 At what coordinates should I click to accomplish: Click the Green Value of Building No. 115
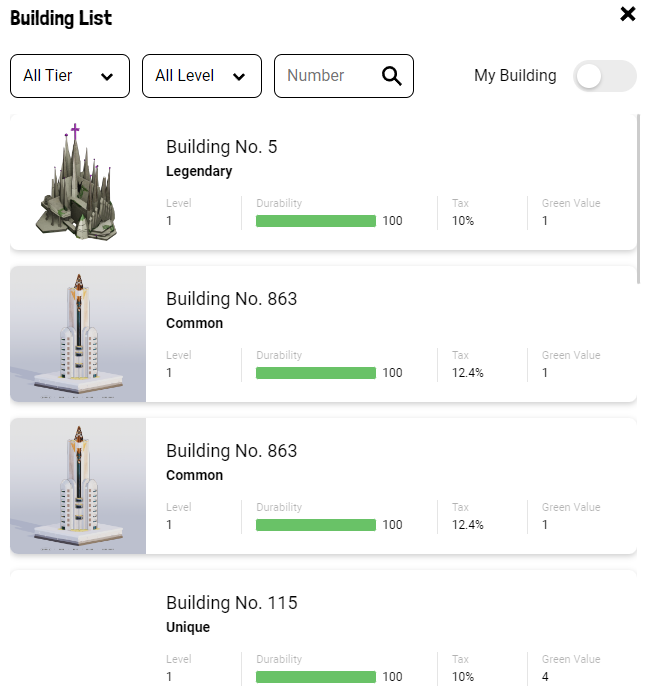click(x=545, y=677)
